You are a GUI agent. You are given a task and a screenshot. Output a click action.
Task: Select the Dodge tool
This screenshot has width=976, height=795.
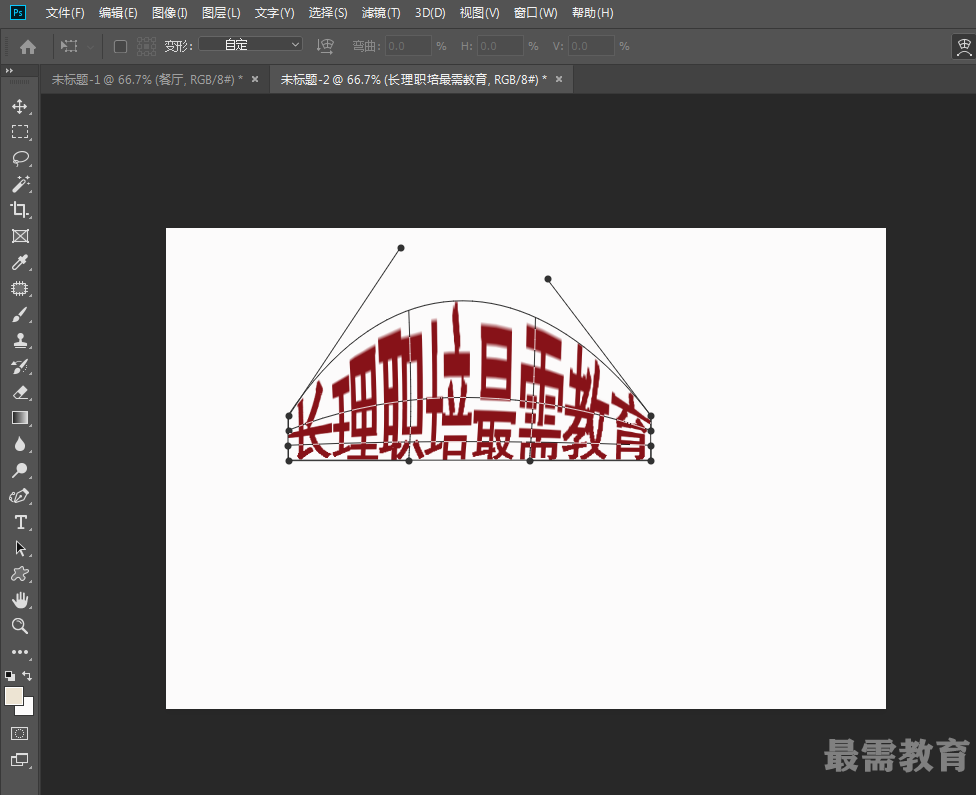tap(20, 470)
